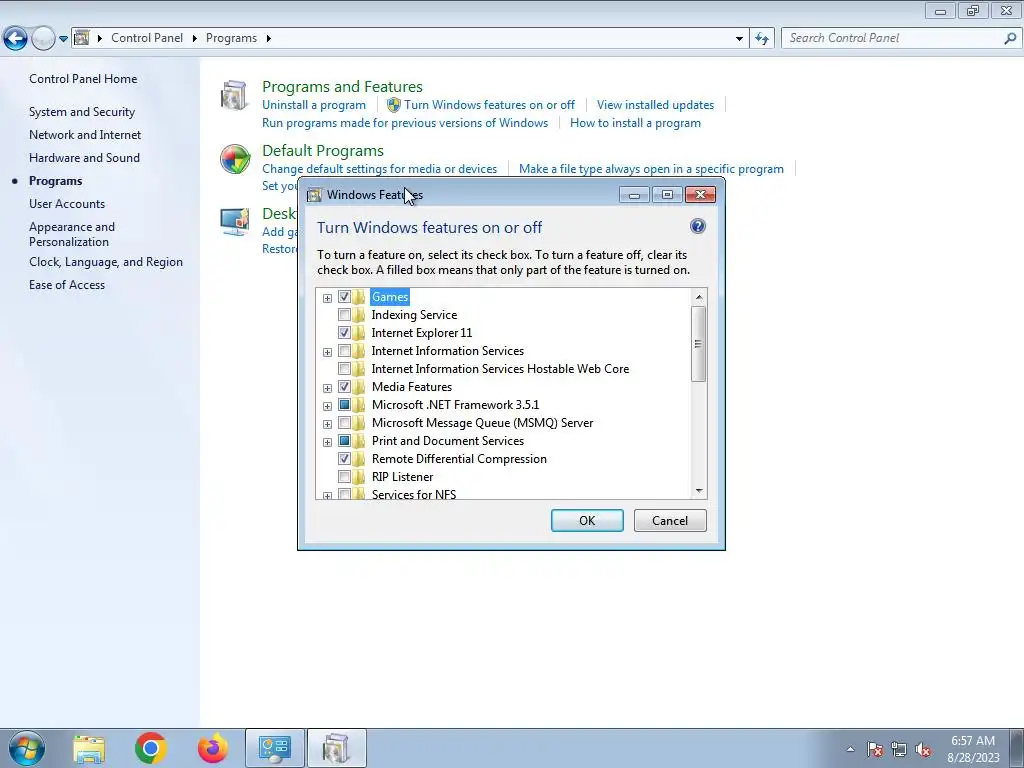Click the RIP Listener folder icon
This screenshot has height=768, width=1024.
(359, 477)
